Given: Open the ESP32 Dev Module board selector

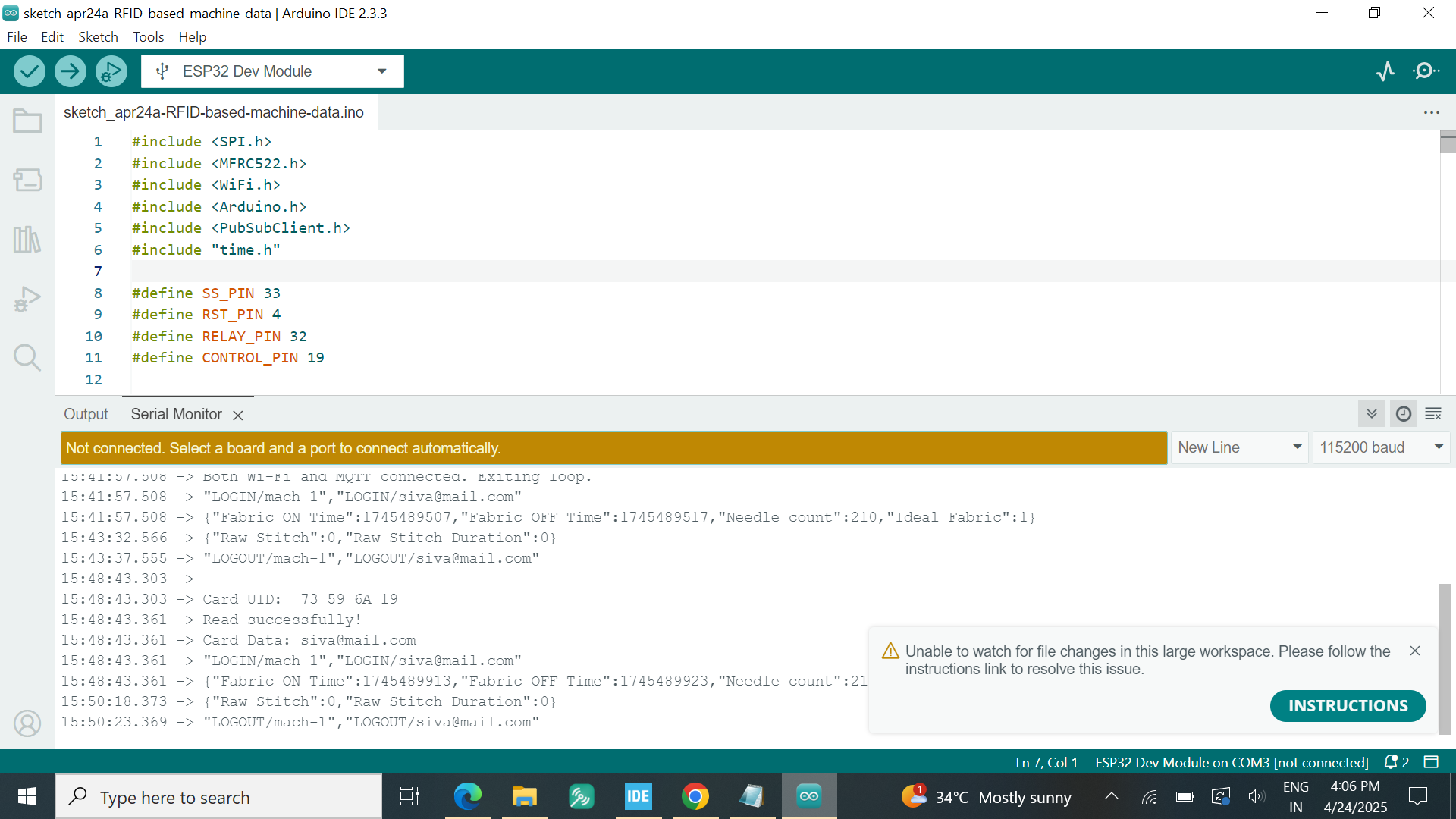Looking at the screenshot, I should 272,71.
